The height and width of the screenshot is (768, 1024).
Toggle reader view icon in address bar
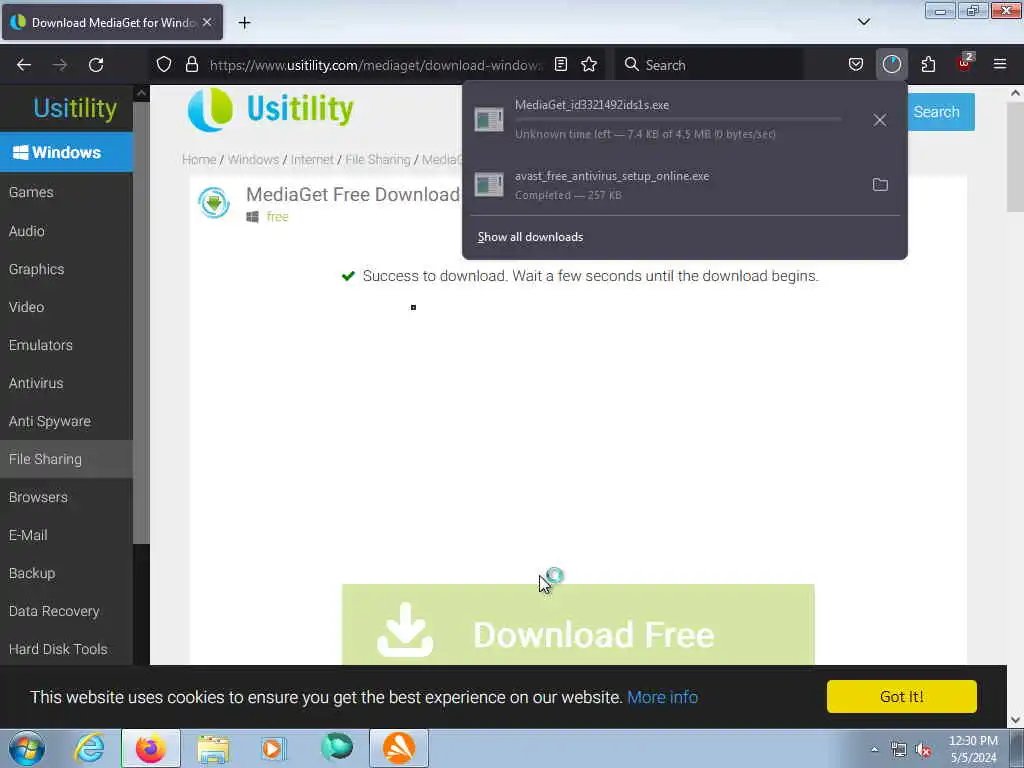coord(560,64)
